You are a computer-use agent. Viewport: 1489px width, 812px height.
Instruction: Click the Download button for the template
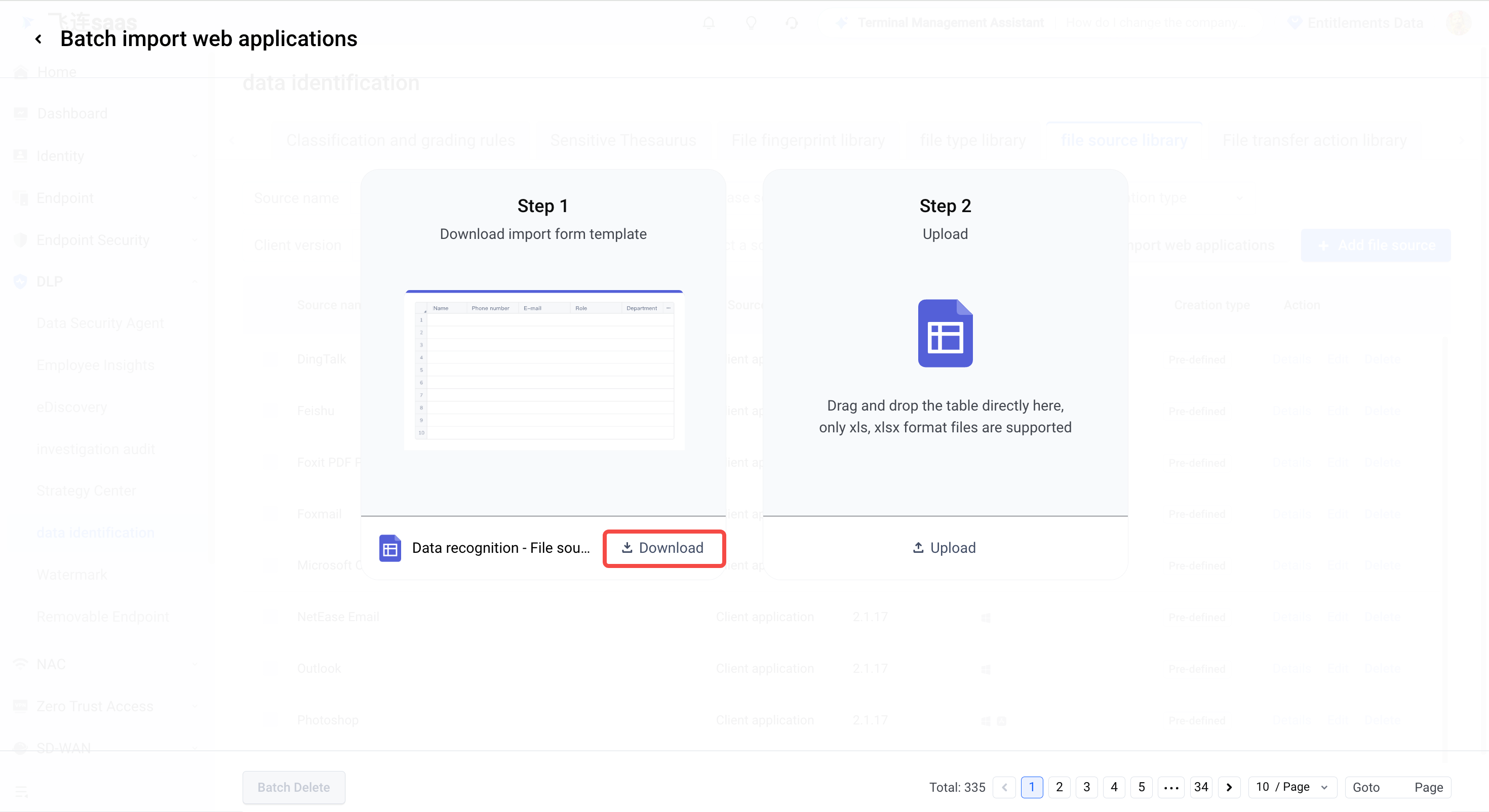pyautogui.click(x=663, y=548)
